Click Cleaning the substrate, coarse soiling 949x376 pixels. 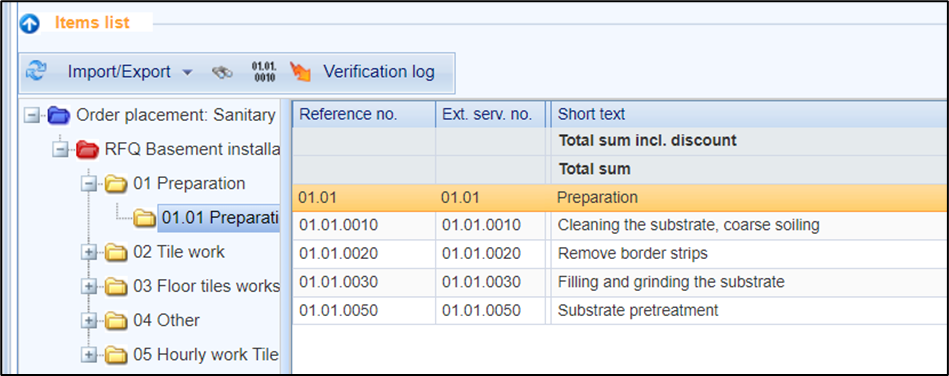coord(688,226)
